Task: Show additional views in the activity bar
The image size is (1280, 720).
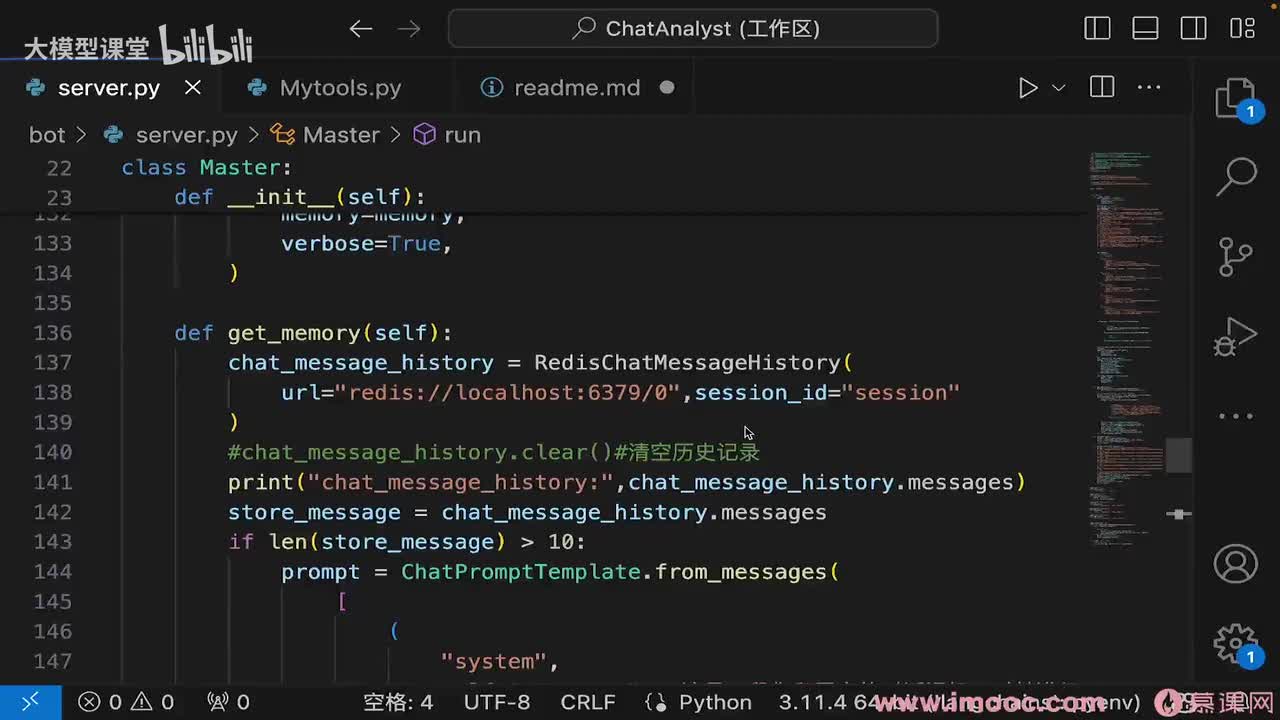Action: pyautogui.click(x=1236, y=416)
